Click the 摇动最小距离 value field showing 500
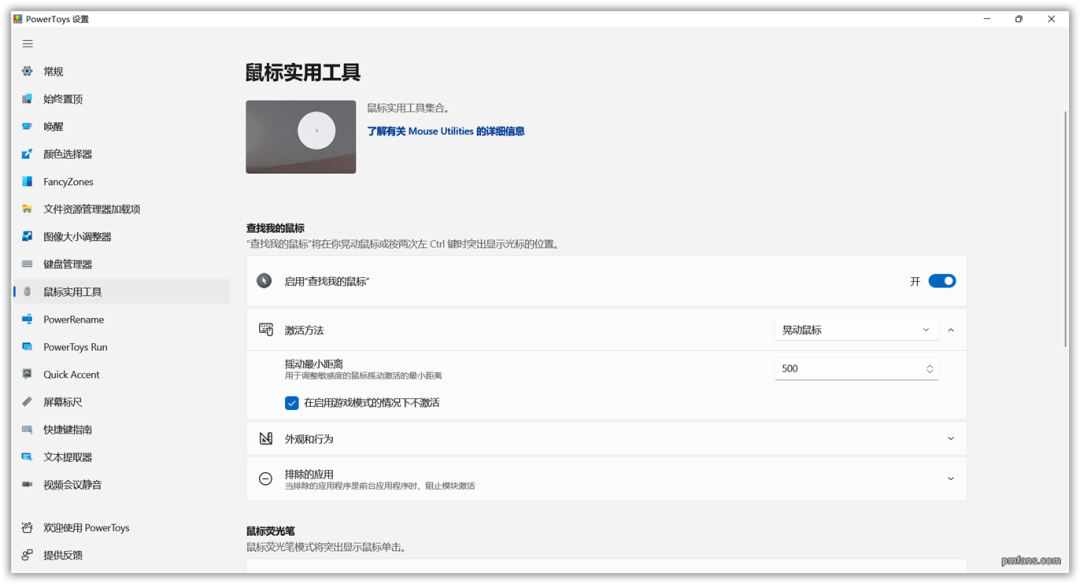The height and width of the screenshot is (584, 1080). pos(856,369)
